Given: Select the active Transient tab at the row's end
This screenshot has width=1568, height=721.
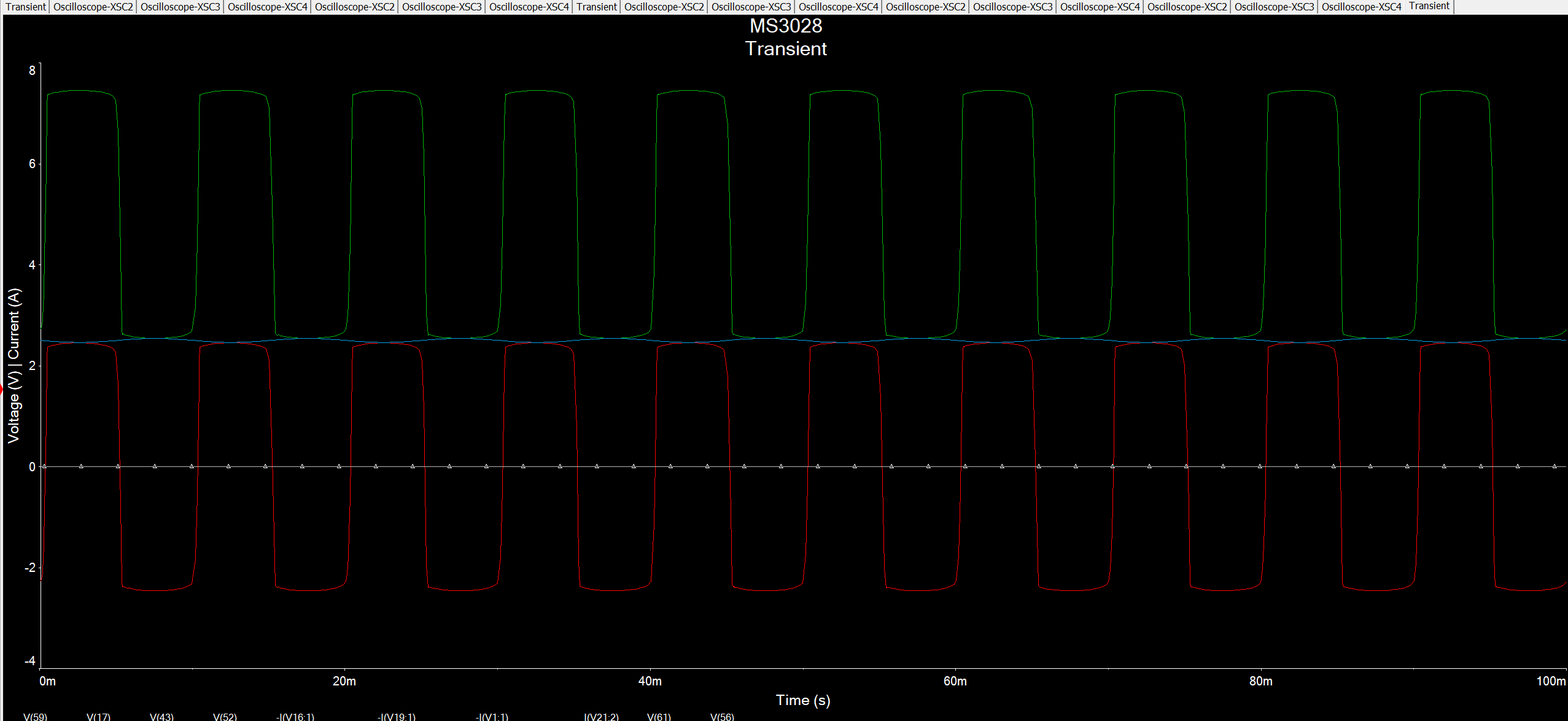Looking at the screenshot, I should (x=1429, y=6).
